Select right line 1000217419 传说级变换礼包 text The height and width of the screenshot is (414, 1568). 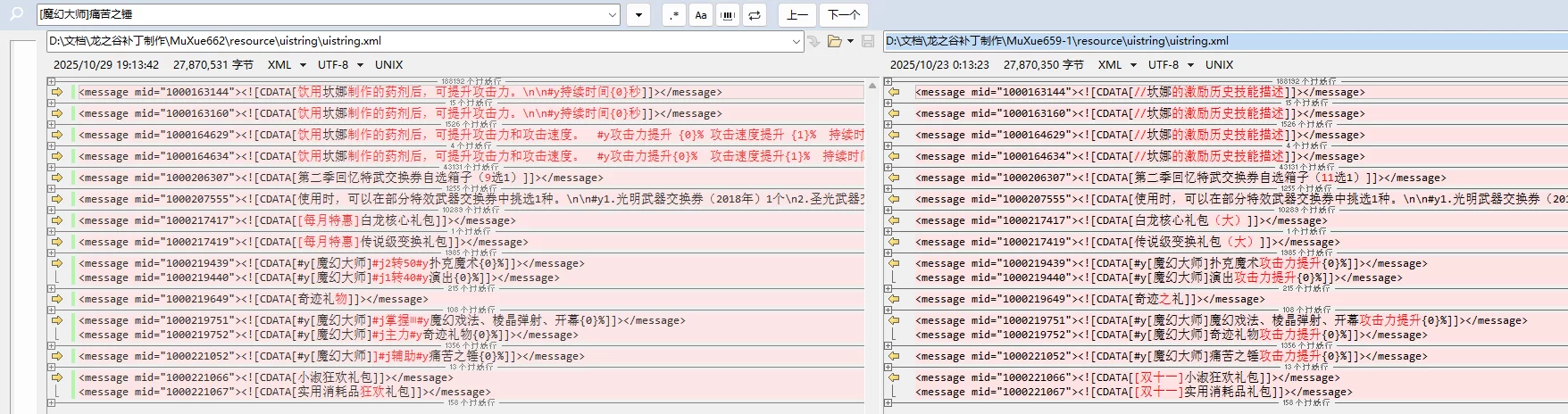click(1178, 242)
